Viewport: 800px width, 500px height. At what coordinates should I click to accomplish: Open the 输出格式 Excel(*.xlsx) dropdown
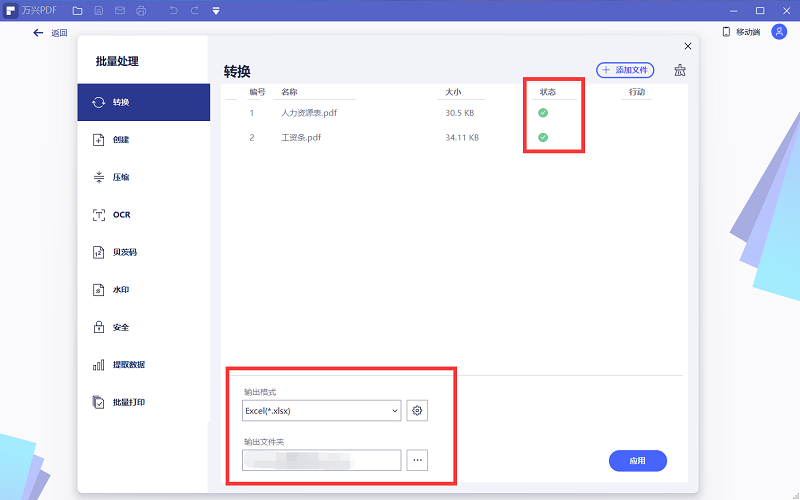[x=321, y=410]
